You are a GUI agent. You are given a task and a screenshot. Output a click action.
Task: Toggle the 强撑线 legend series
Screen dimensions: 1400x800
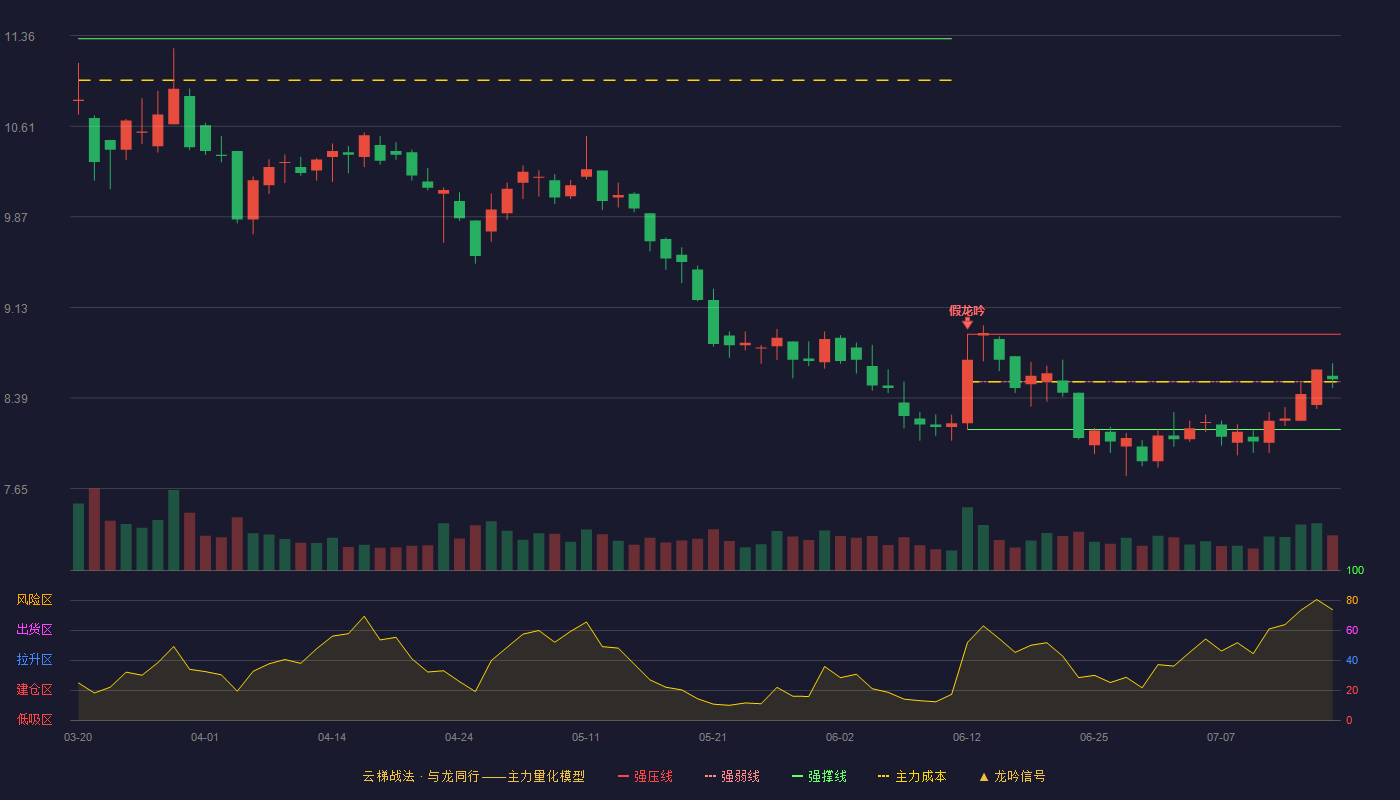[x=819, y=776]
